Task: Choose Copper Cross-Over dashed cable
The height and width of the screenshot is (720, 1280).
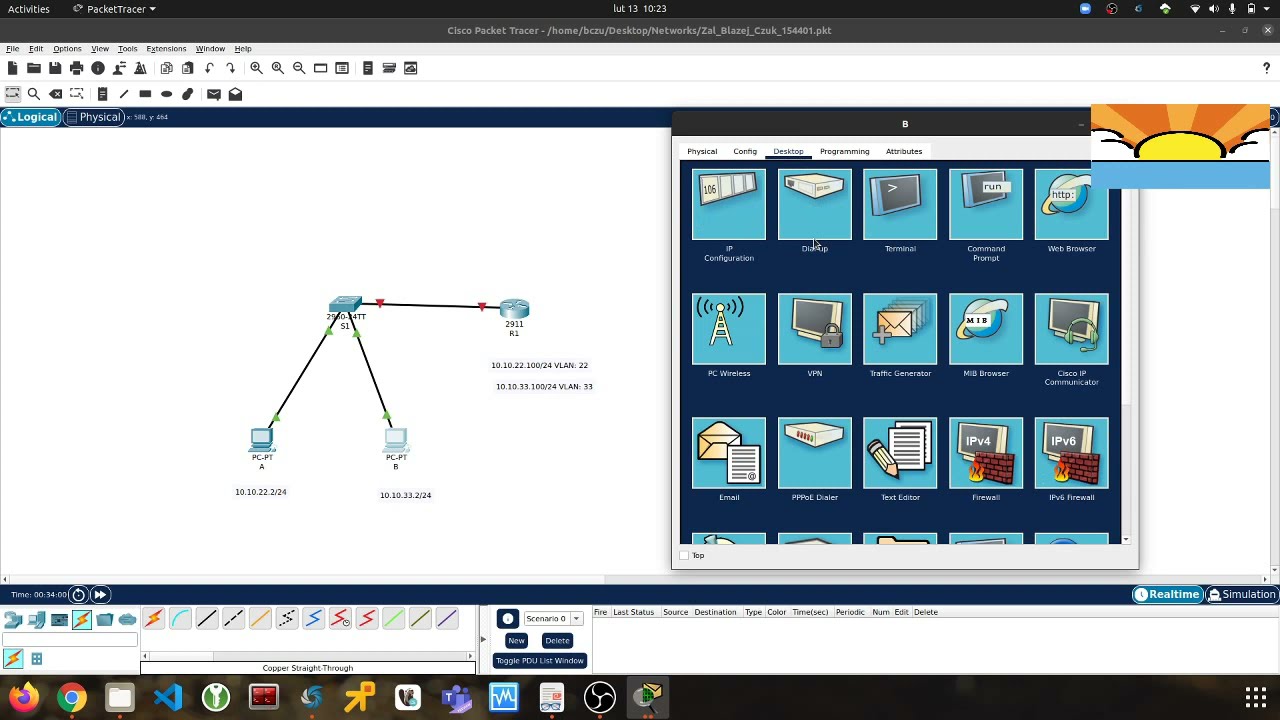Action: 233,619
